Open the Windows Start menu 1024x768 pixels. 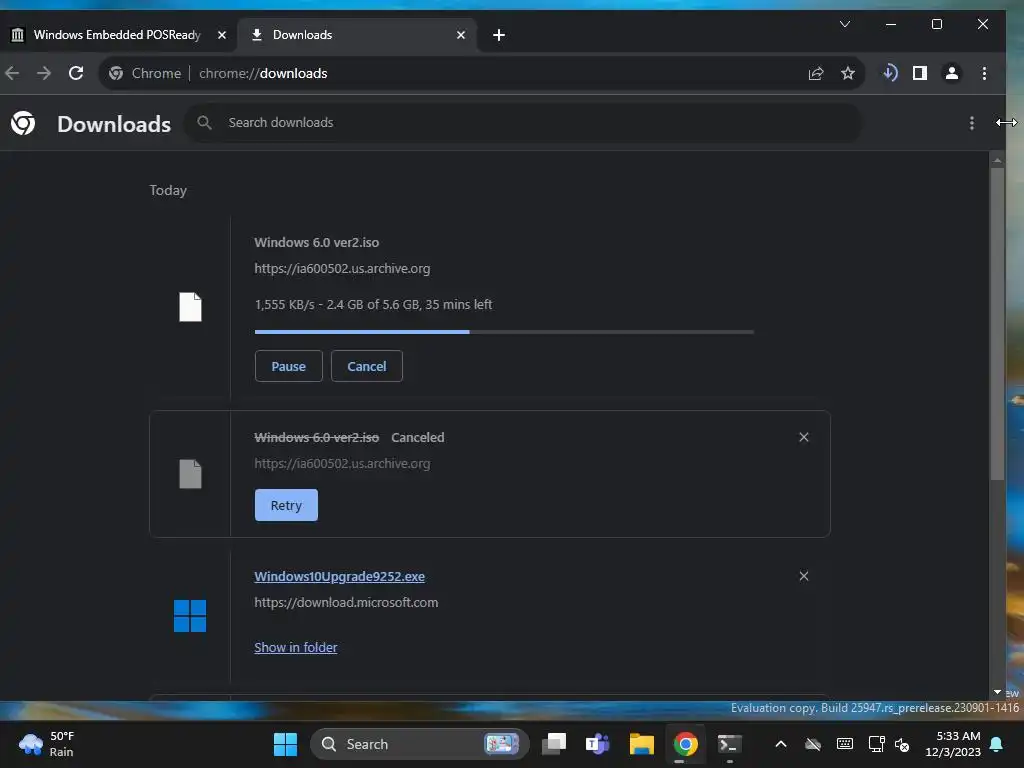click(x=285, y=744)
